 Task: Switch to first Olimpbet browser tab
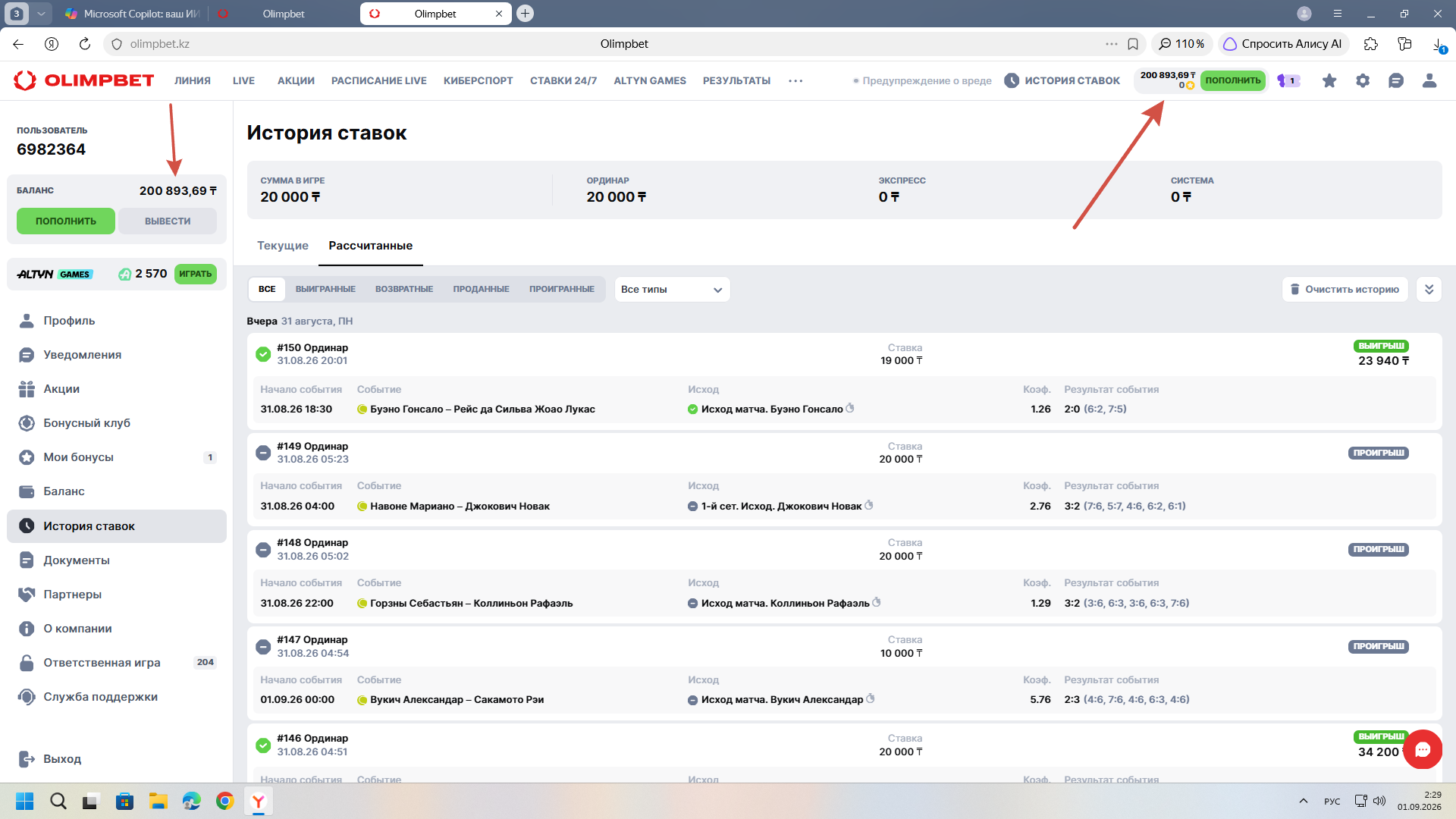point(283,14)
